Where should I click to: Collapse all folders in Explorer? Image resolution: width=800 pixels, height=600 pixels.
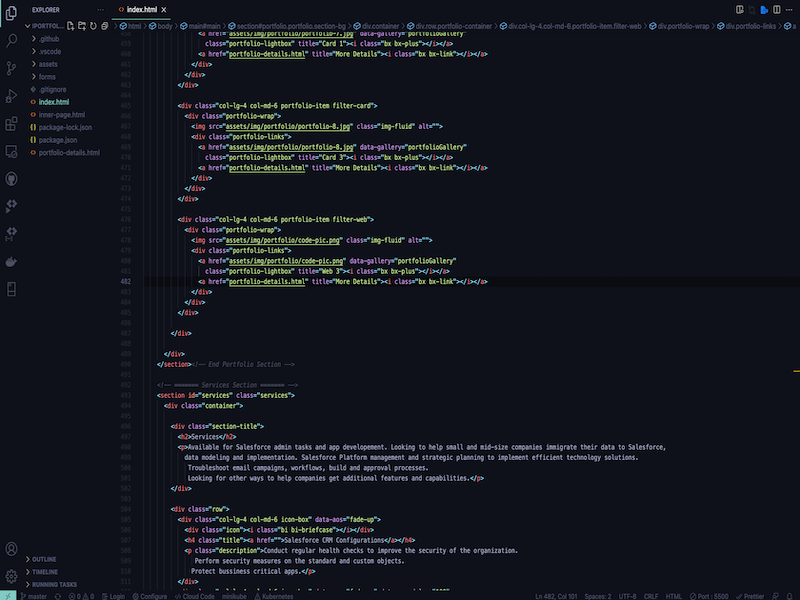tap(105, 26)
